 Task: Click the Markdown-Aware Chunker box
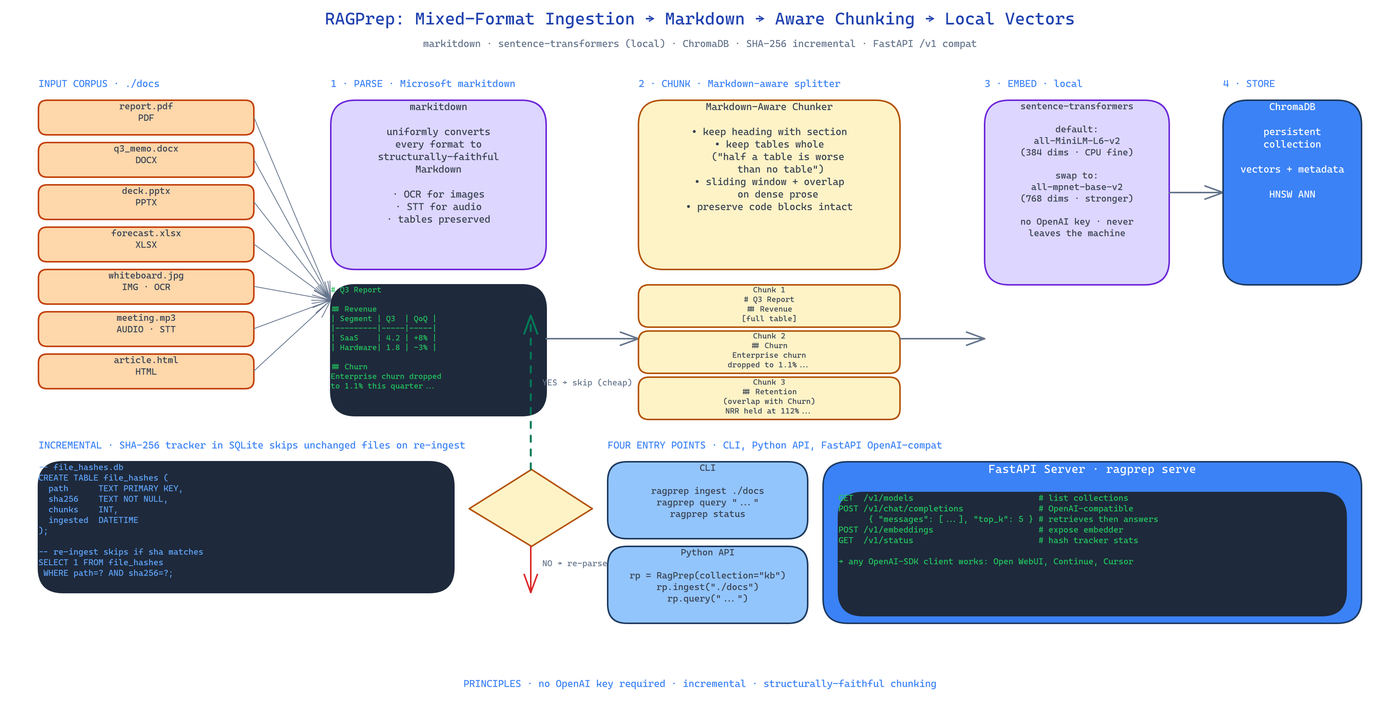769,185
